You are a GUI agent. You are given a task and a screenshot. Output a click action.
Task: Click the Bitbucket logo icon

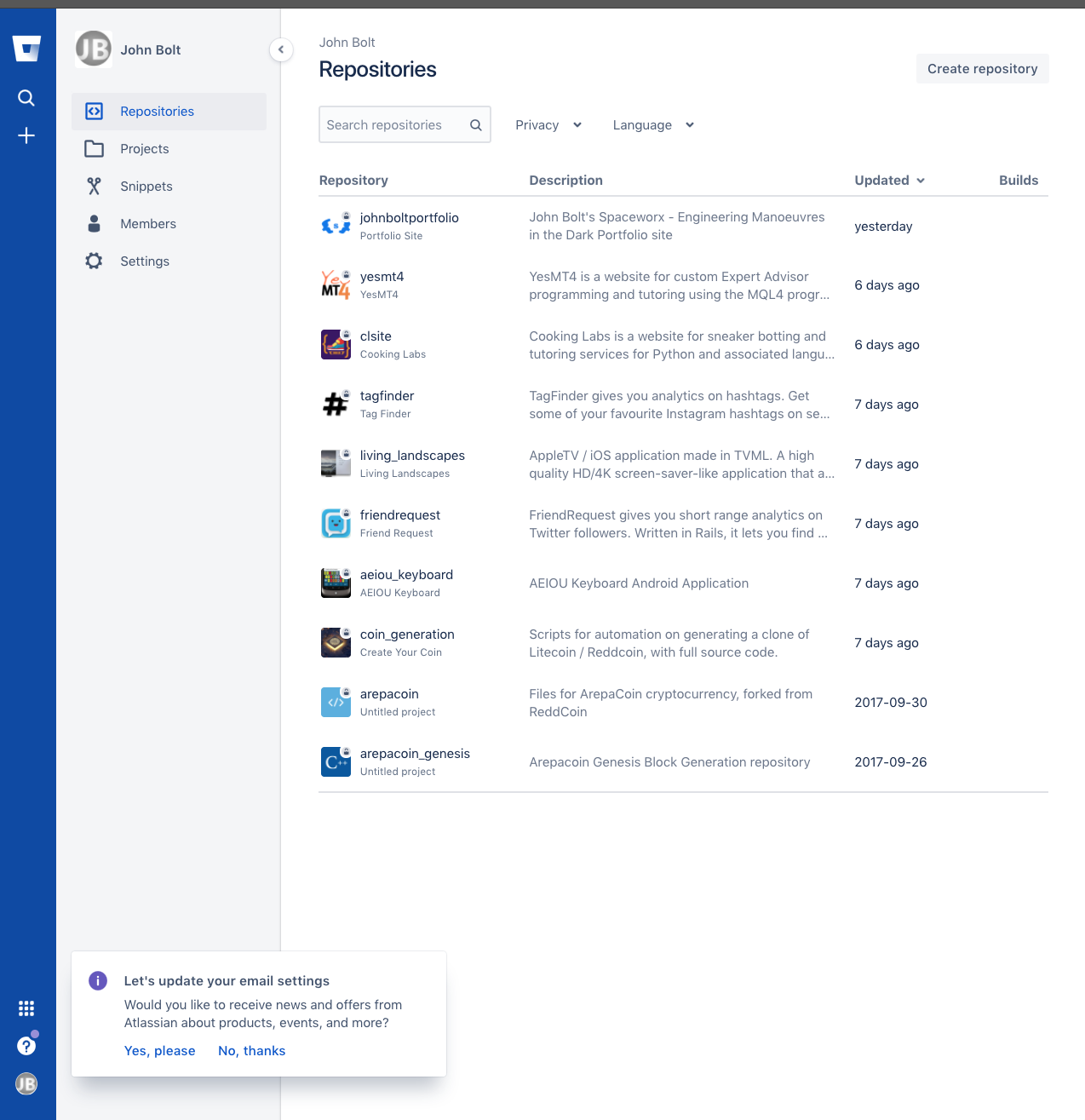(27, 49)
